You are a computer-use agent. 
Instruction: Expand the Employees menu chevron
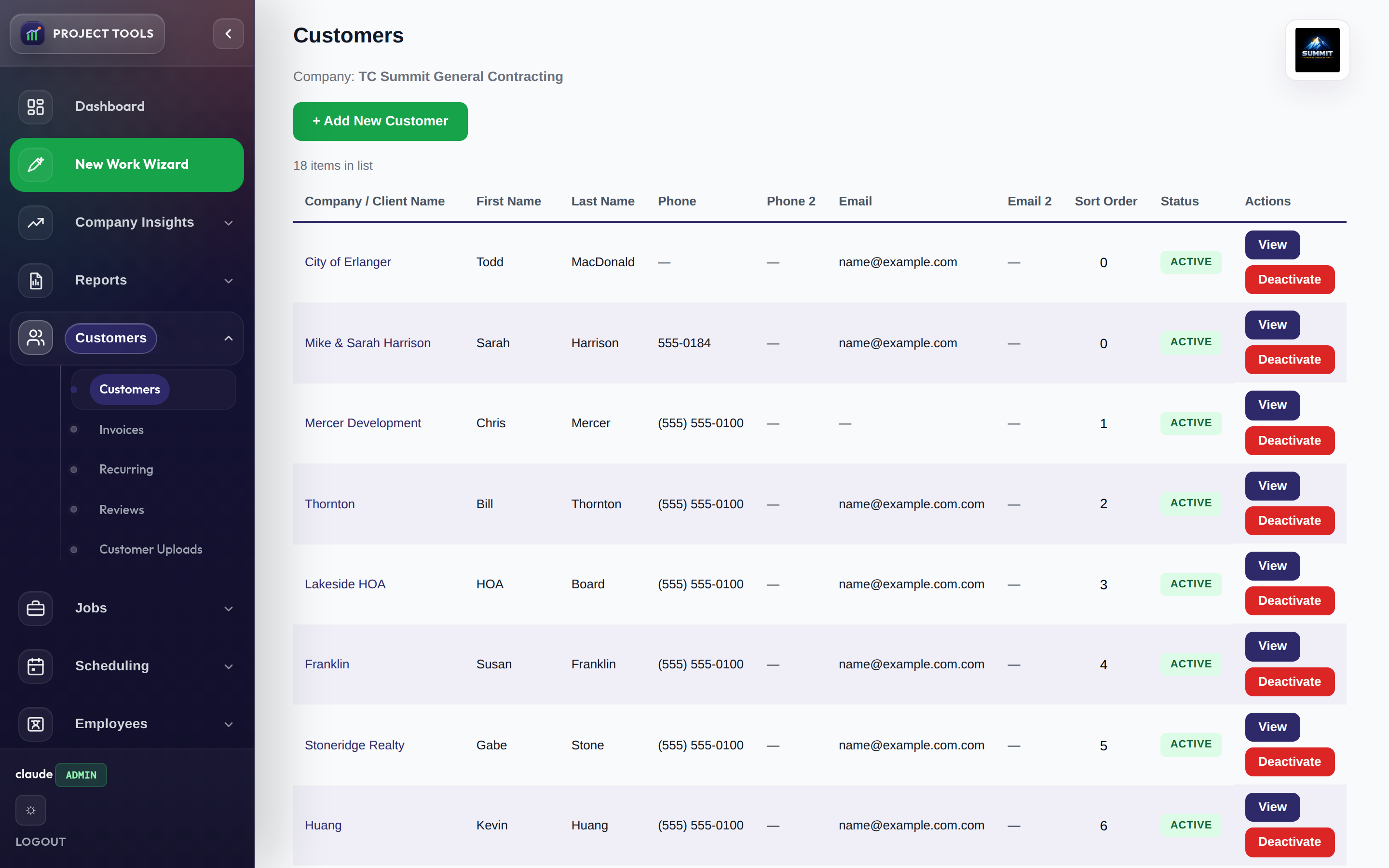pyautogui.click(x=229, y=724)
